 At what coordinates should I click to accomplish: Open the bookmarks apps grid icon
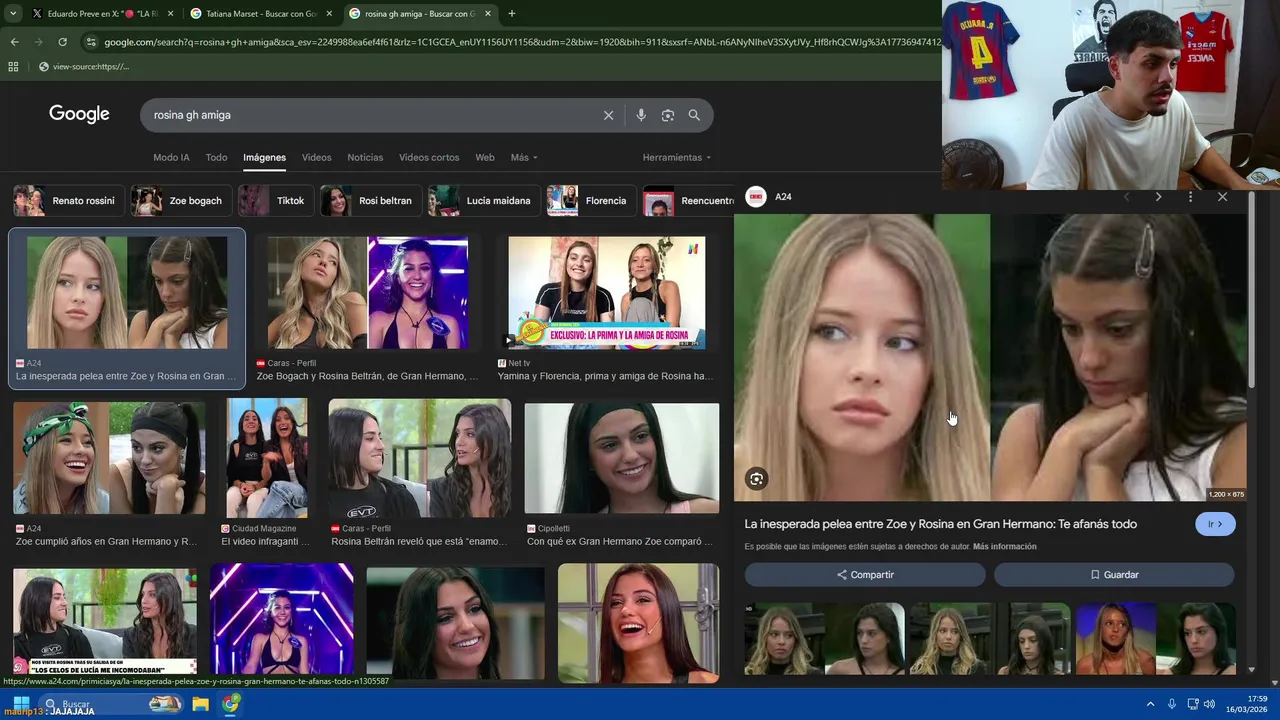point(13,67)
